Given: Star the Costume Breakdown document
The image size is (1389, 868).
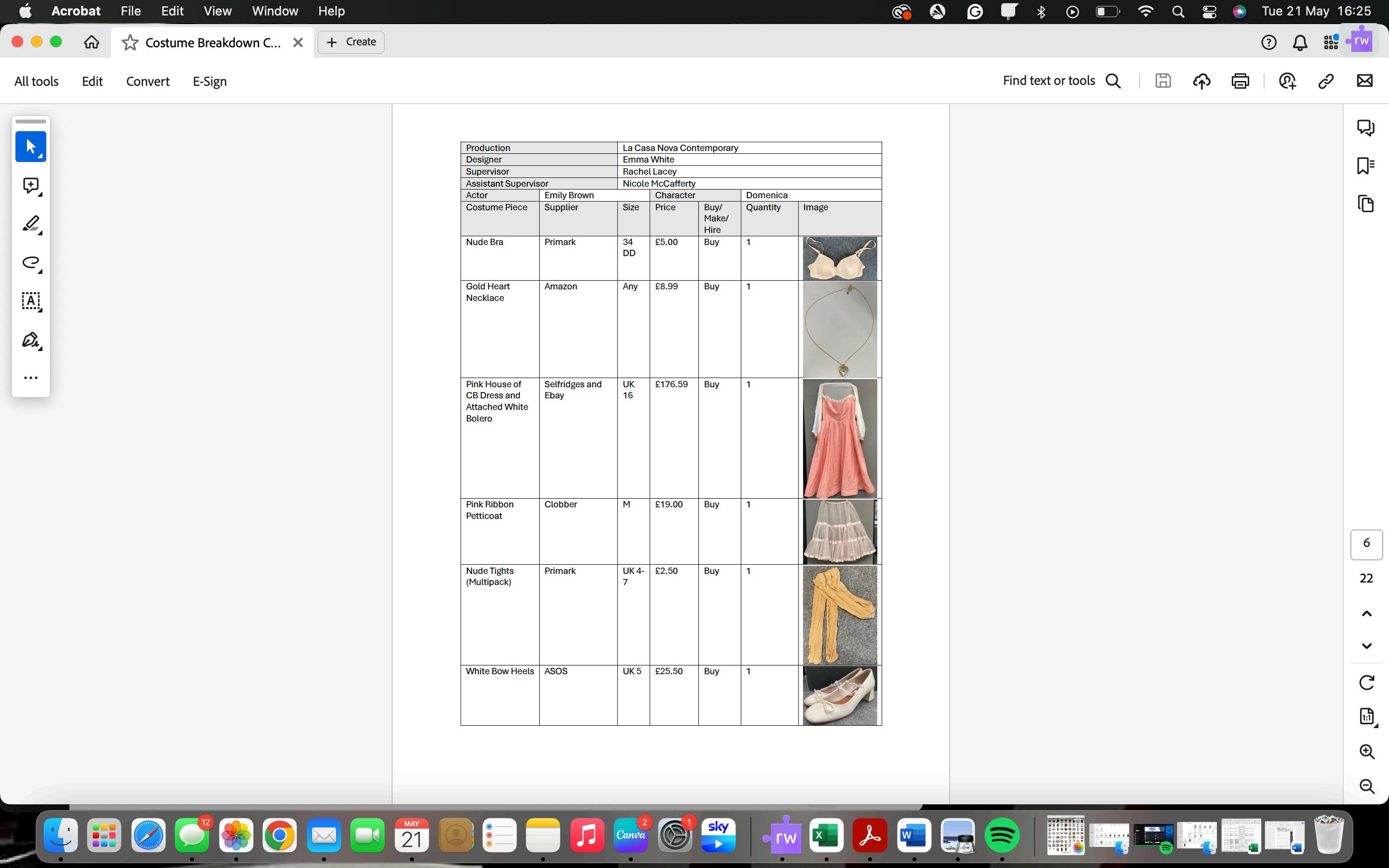Looking at the screenshot, I should 130,42.
